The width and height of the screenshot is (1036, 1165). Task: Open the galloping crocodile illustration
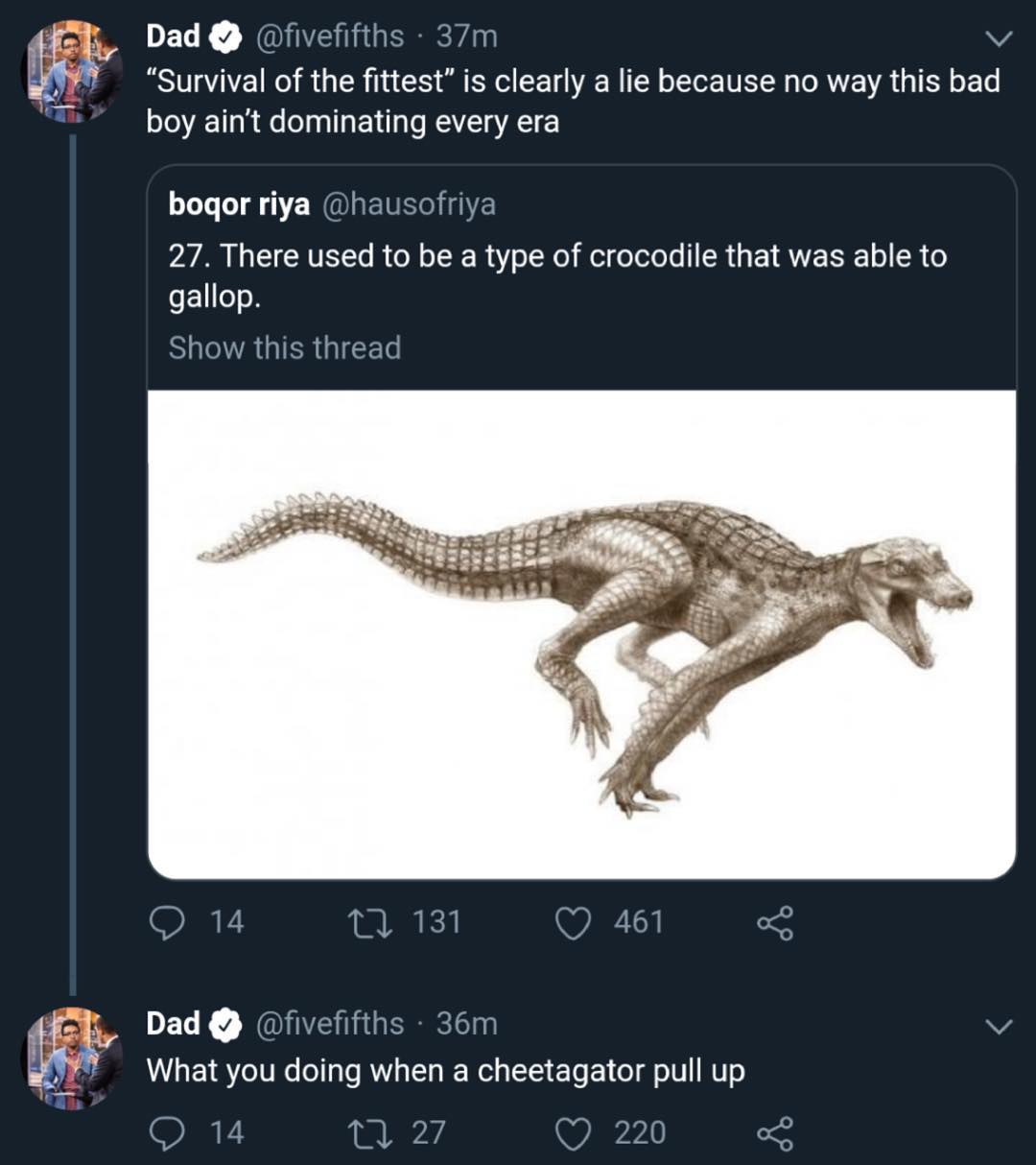pos(581,633)
